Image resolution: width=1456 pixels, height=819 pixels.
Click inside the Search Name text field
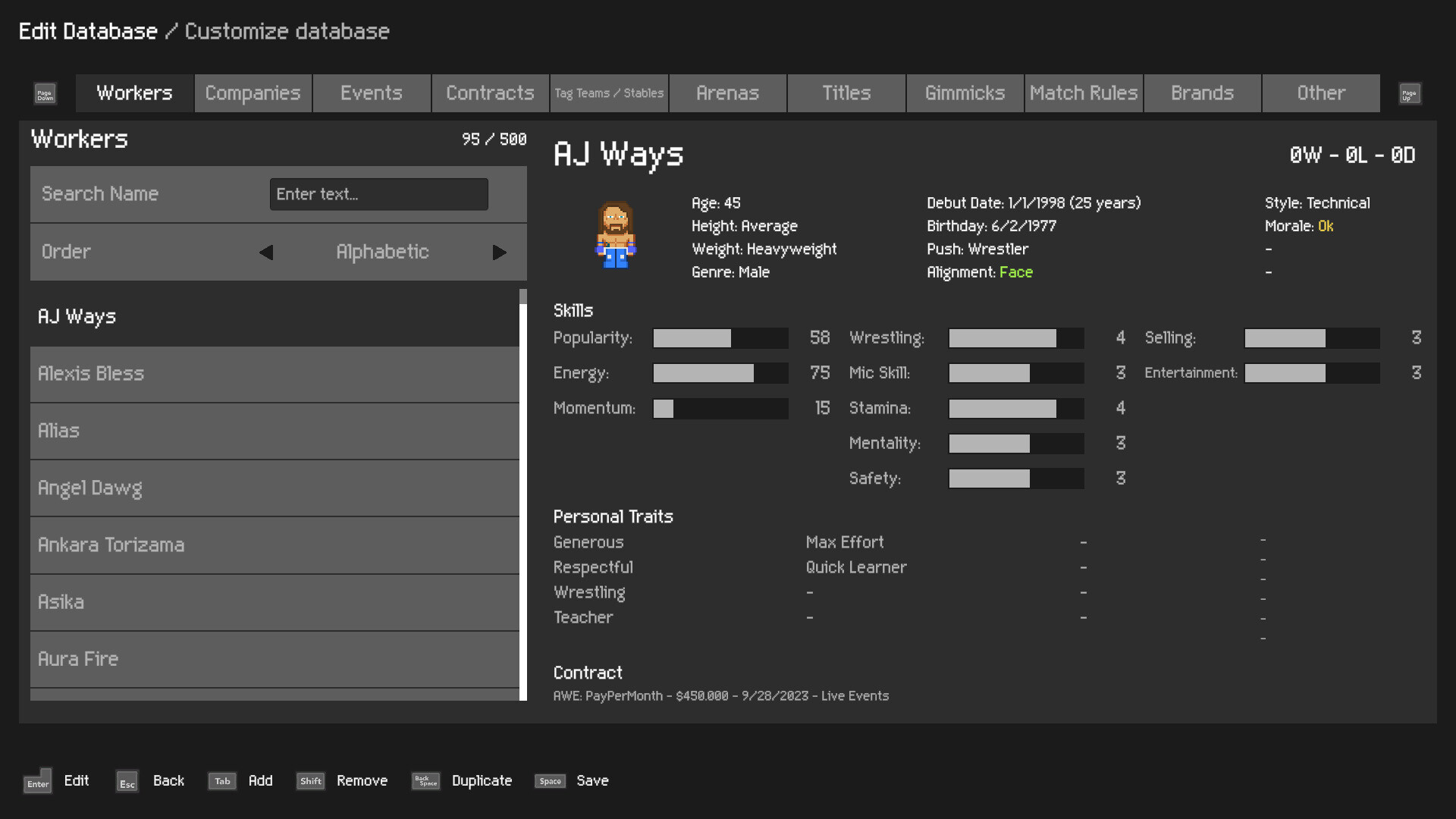point(378,194)
